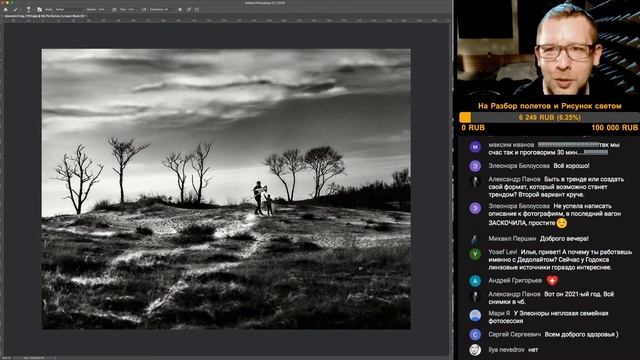Click Yosef Levi's green Y avatar
This screenshot has height=360, width=640.
tap(475, 254)
